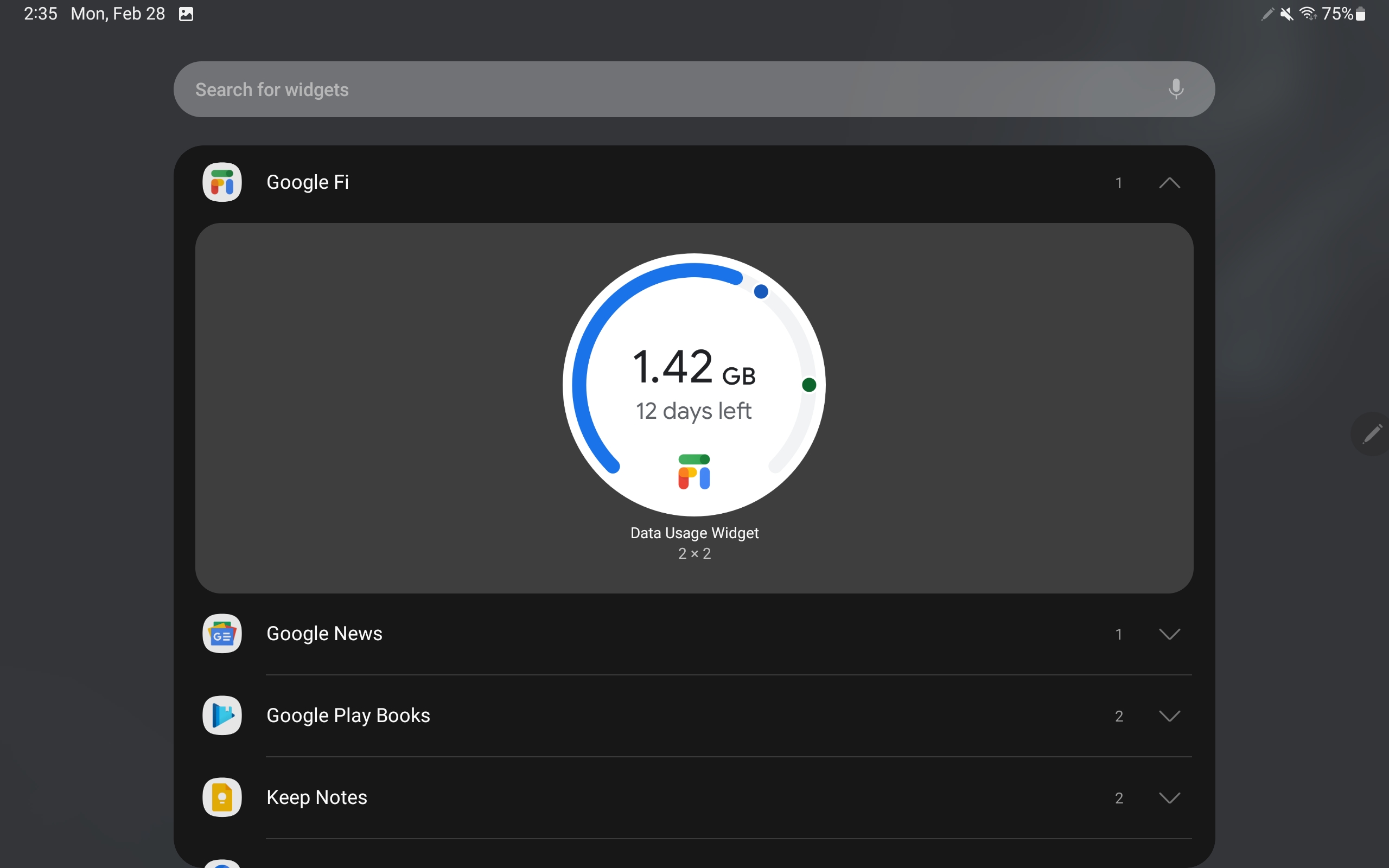Image resolution: width=1389 pixels, height=868 pixels.
Task: Expand the Google Play Books widgets
Action: tap(1170, 716)
